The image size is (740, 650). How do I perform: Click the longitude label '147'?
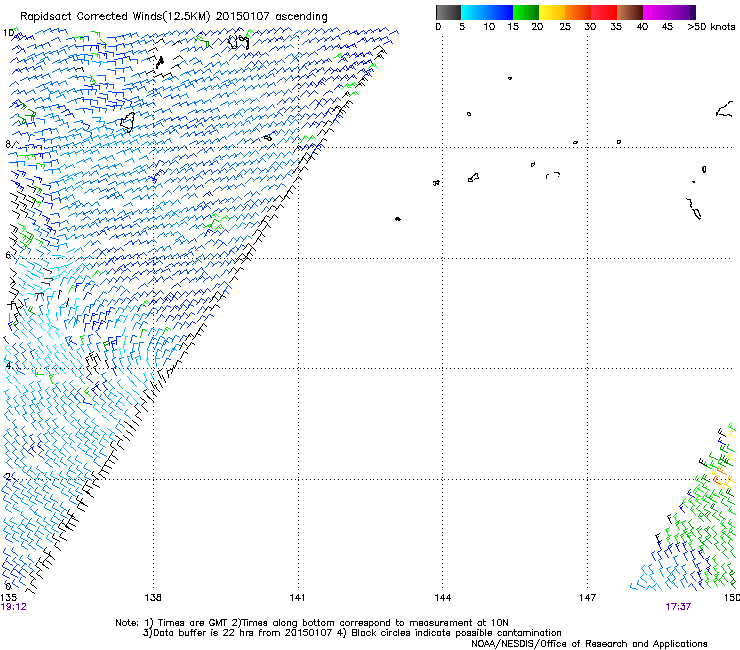(x=587, y=598)
